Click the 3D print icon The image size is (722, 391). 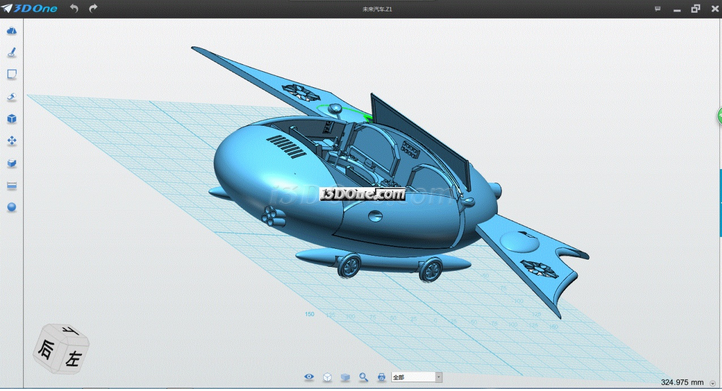click(381, 377)
